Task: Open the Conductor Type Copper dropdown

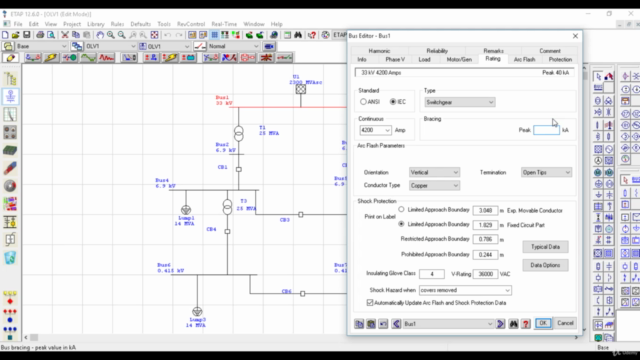Action: pyautogui.click(x=434, y=185)
